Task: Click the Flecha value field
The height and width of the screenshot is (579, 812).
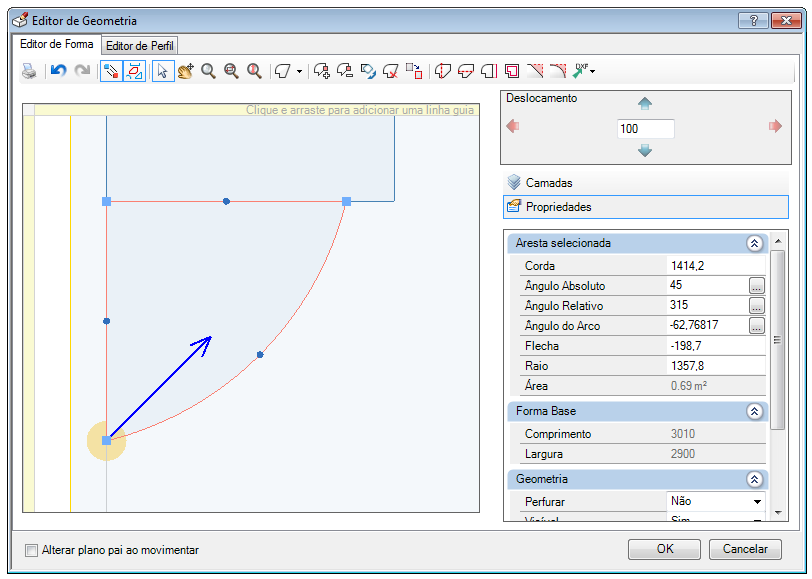Action: point(716,346)
